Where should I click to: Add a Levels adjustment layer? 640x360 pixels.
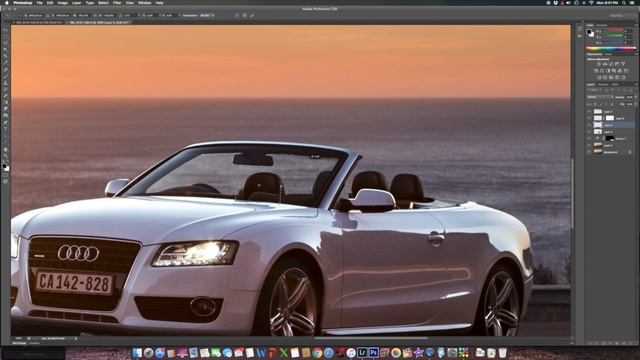point(604,64)
